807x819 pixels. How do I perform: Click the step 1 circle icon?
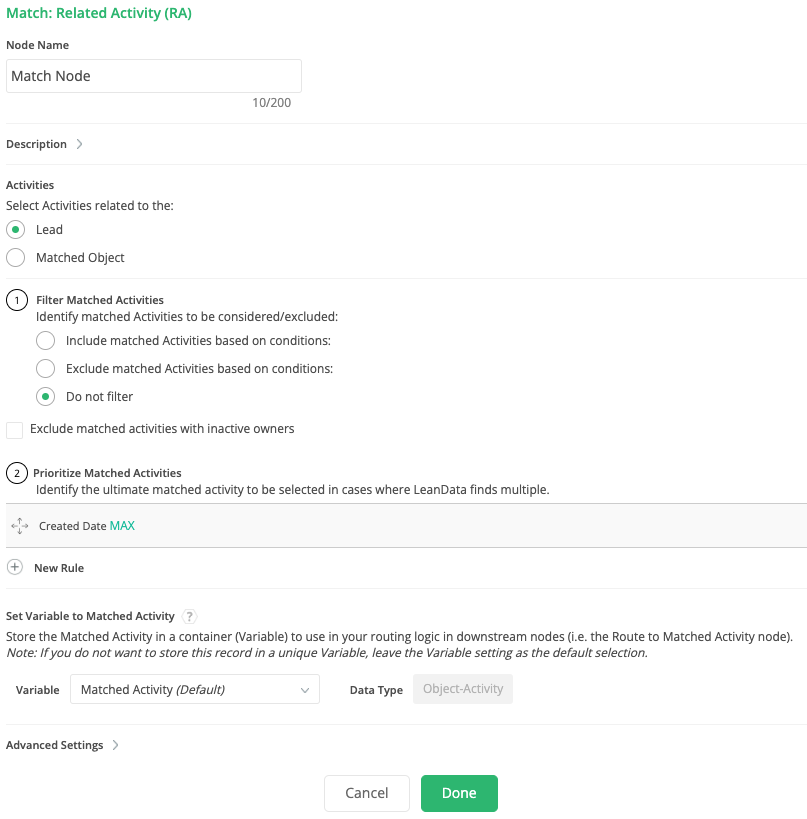pyautogui.click(x=16, y=300)
